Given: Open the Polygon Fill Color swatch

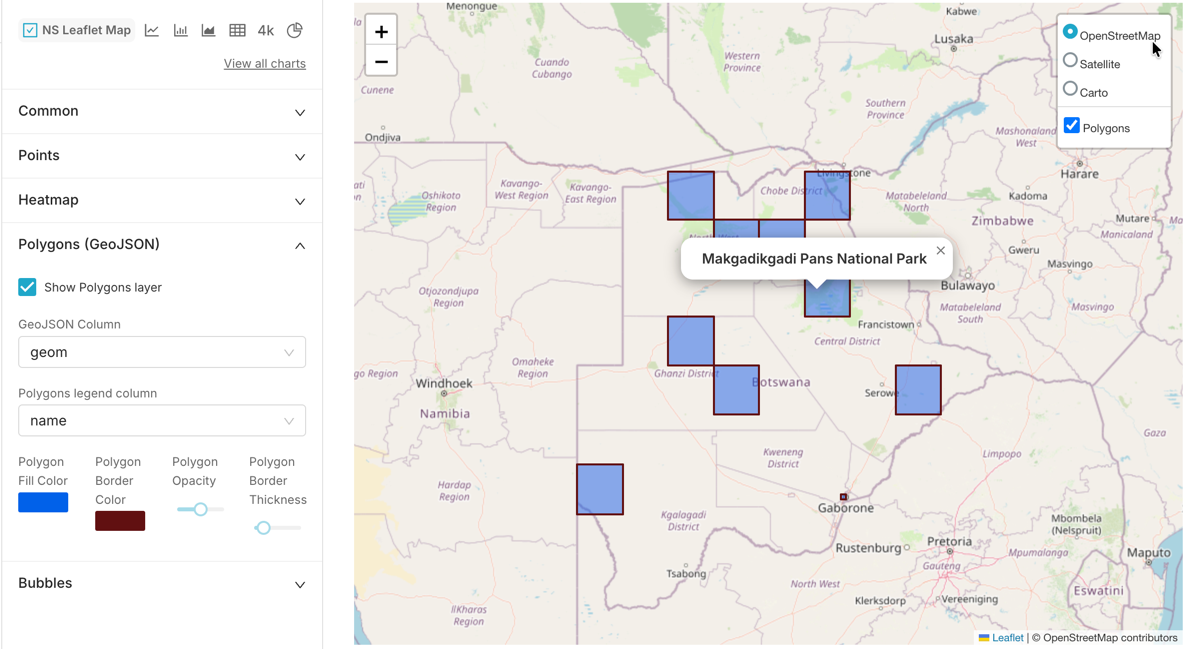Looking at the screenshot, I should click(x=43, y=502).
